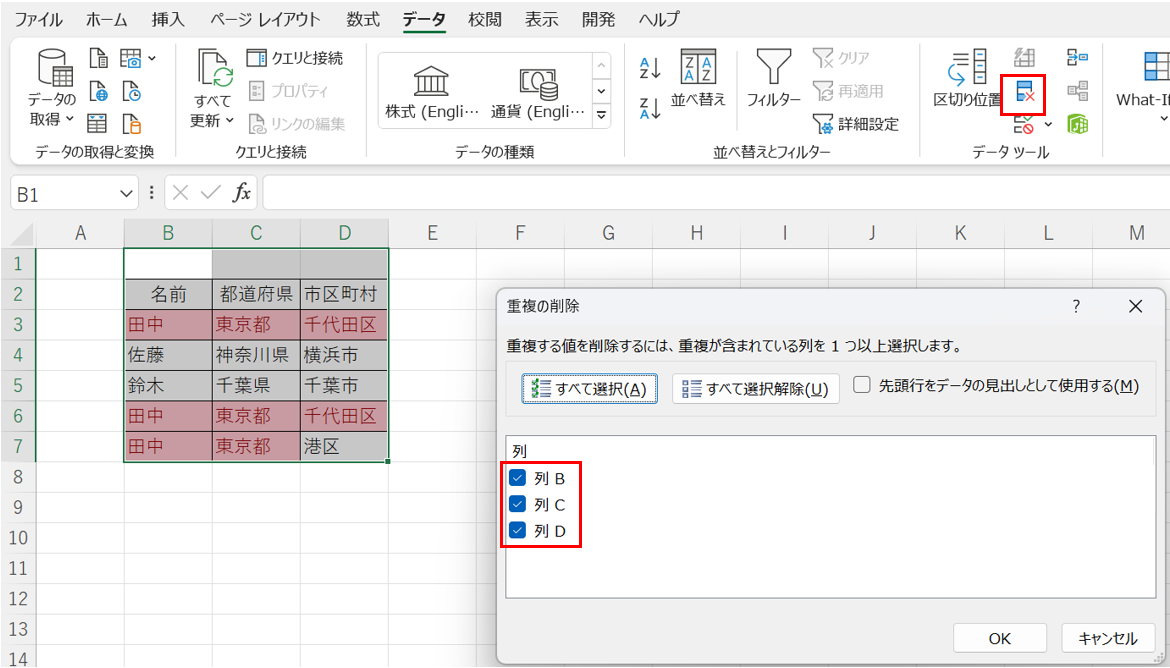
Task: Open the データの取得 (Get Data) button
Action: [x=51, y=87]
